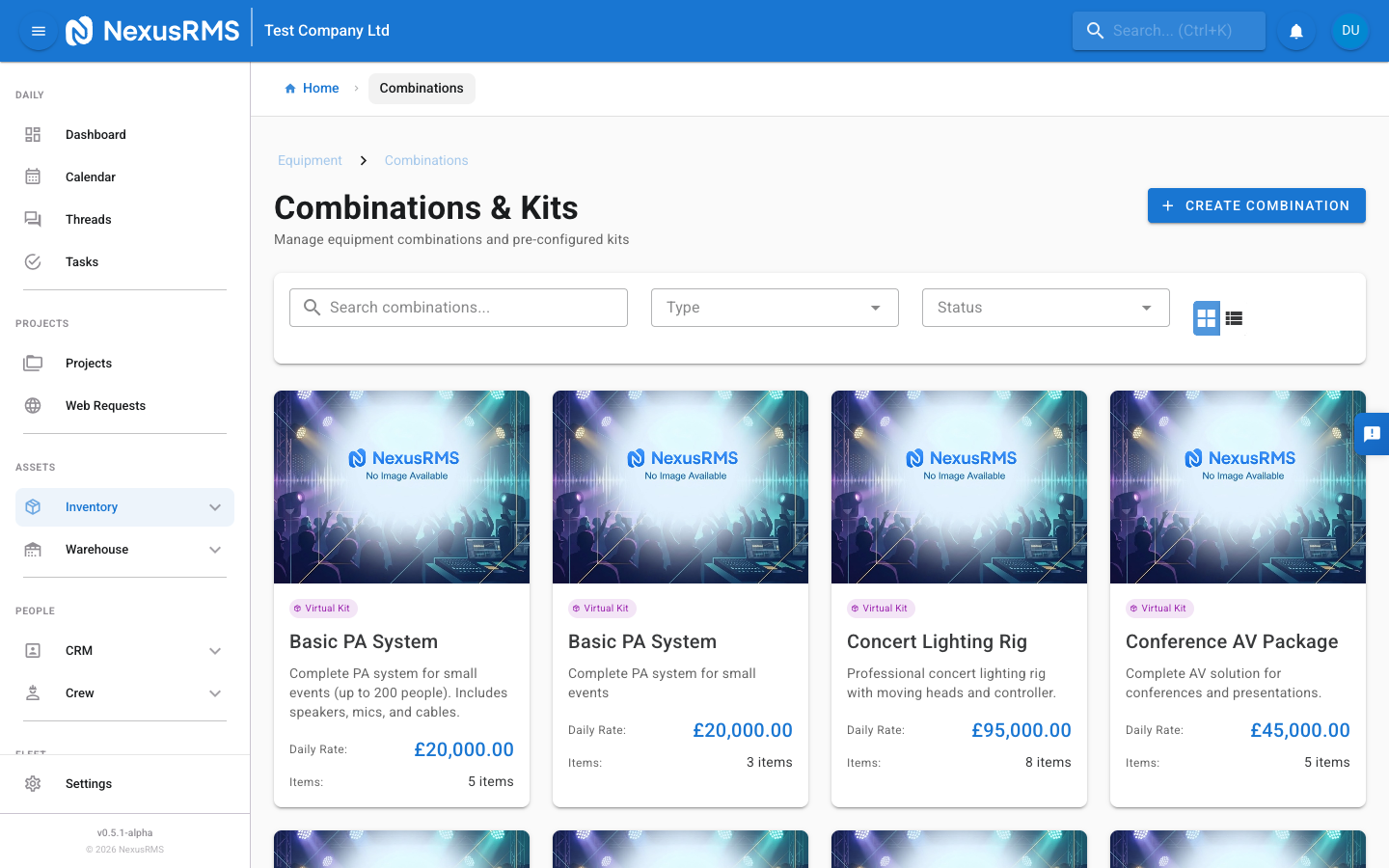Open the Status filter dropdown
This screenshot has width=1389, height=868.
(1046, 307)
